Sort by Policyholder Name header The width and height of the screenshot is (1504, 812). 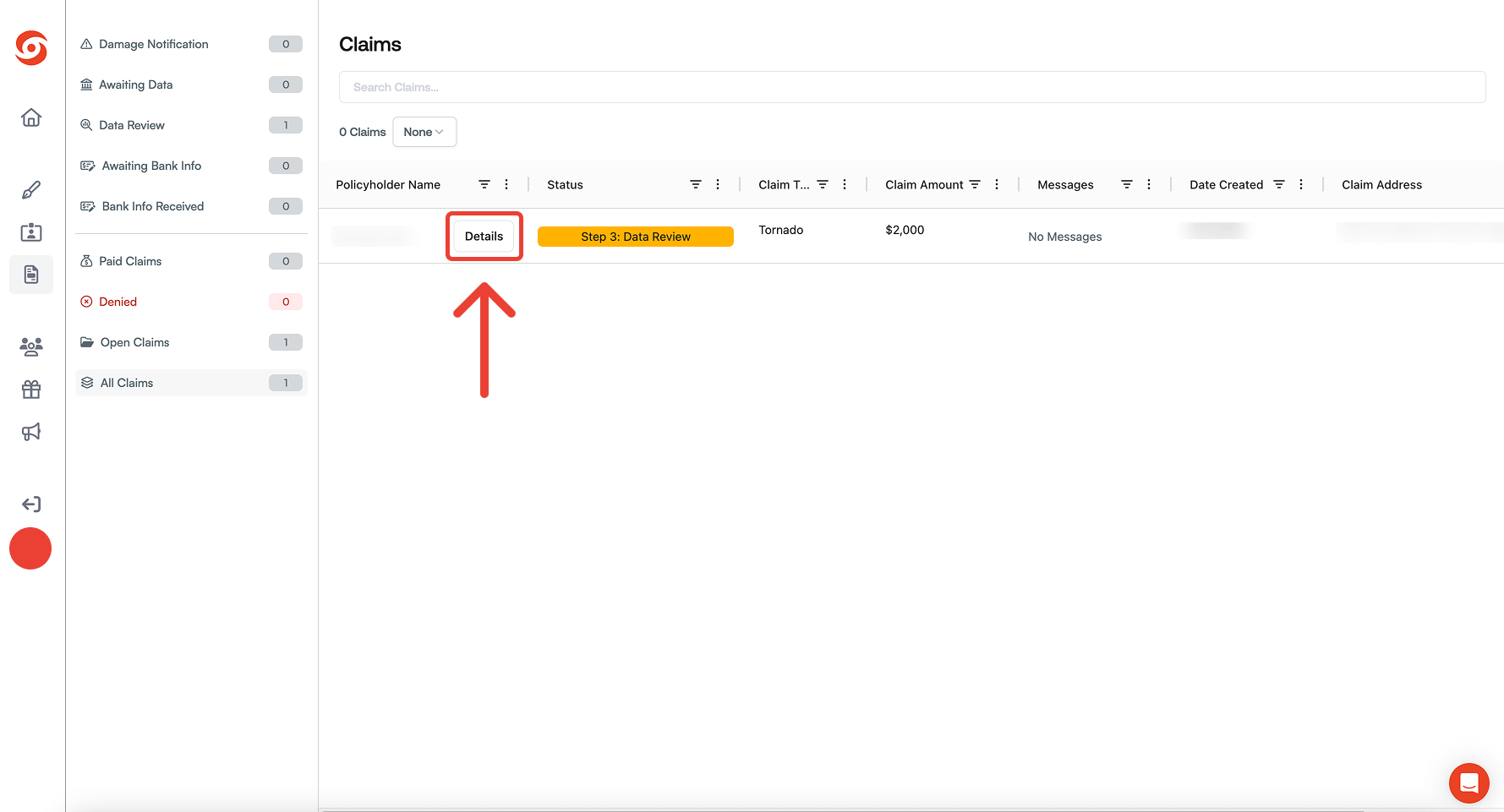click(388, 185)
